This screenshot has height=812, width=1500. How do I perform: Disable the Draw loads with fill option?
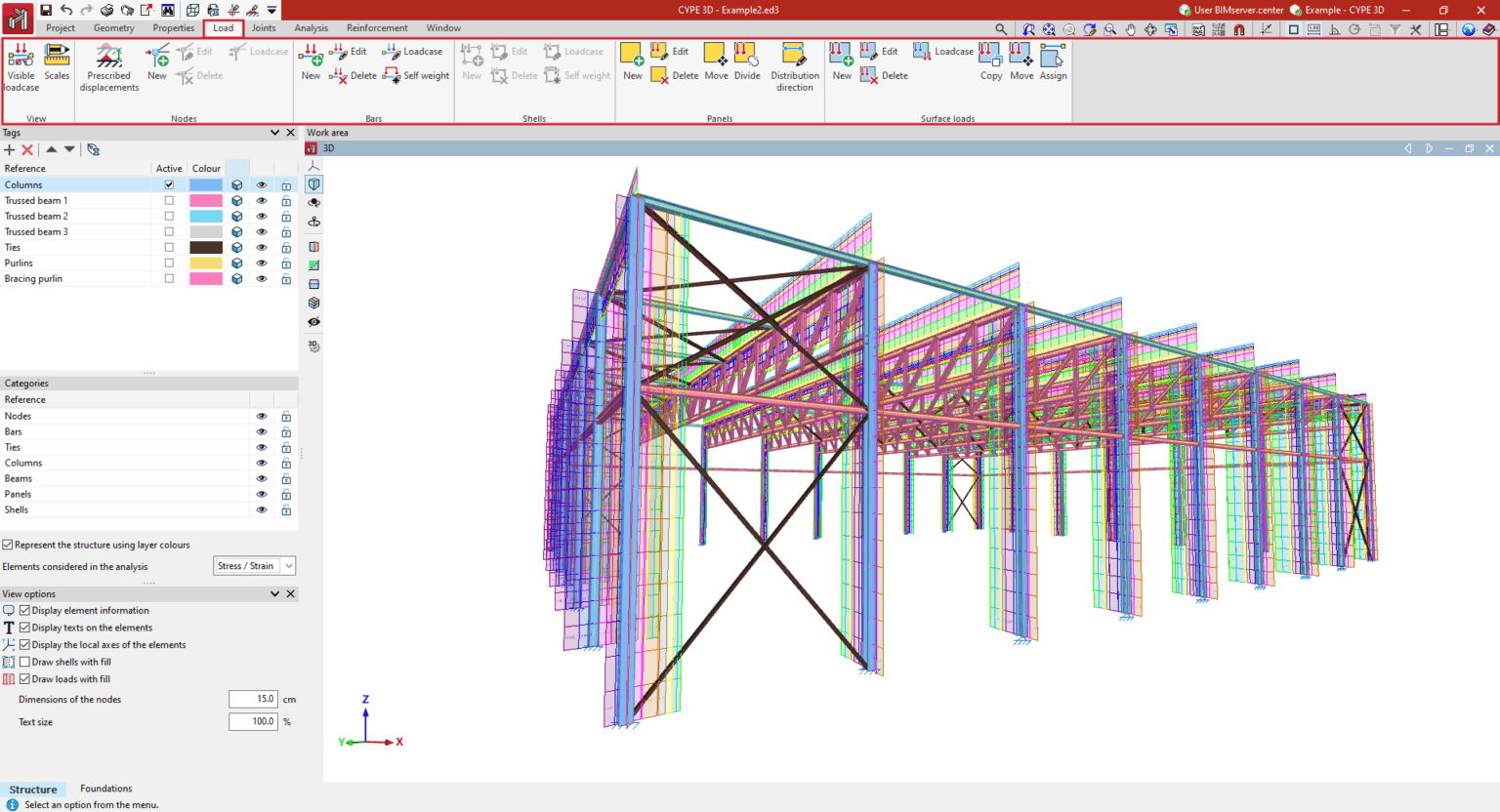point(23,678)
